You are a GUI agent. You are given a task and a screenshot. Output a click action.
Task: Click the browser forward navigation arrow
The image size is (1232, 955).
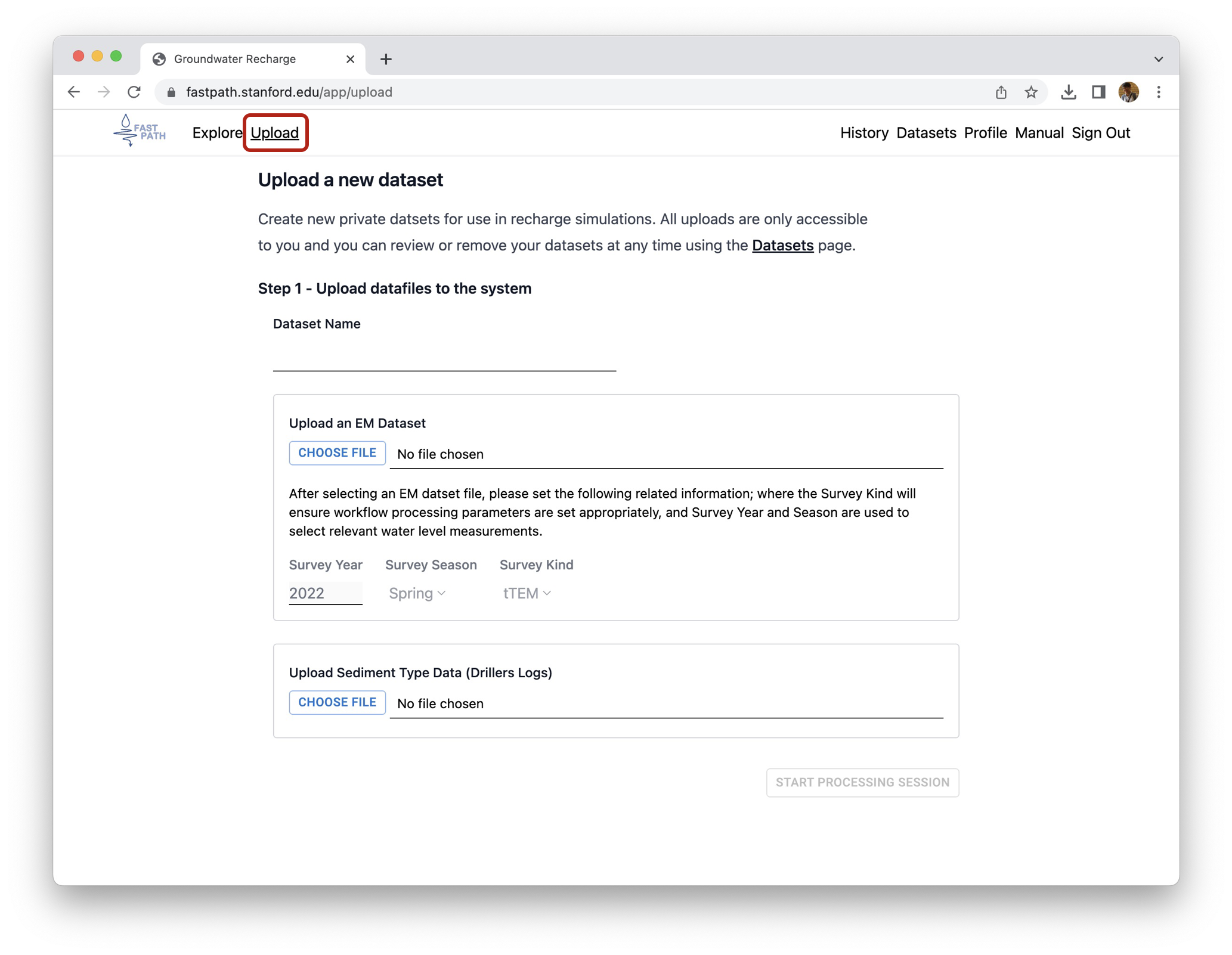[105, 92]
